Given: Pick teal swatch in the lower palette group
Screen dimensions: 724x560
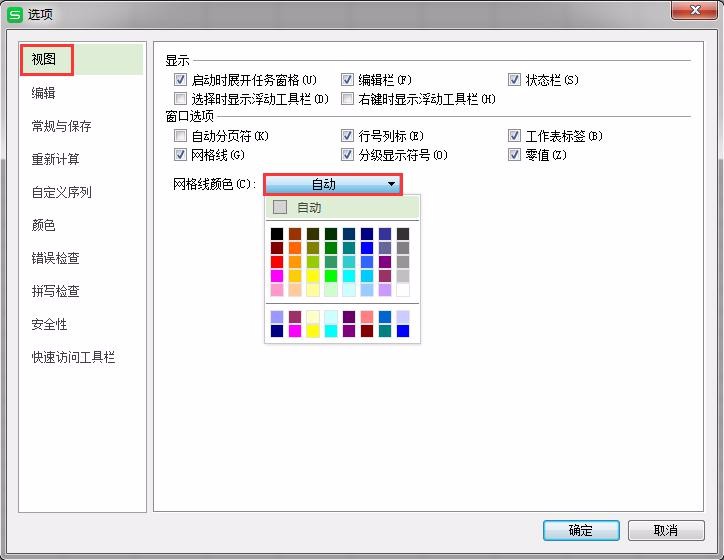Looking at the screenshot, I should [385, 331].
